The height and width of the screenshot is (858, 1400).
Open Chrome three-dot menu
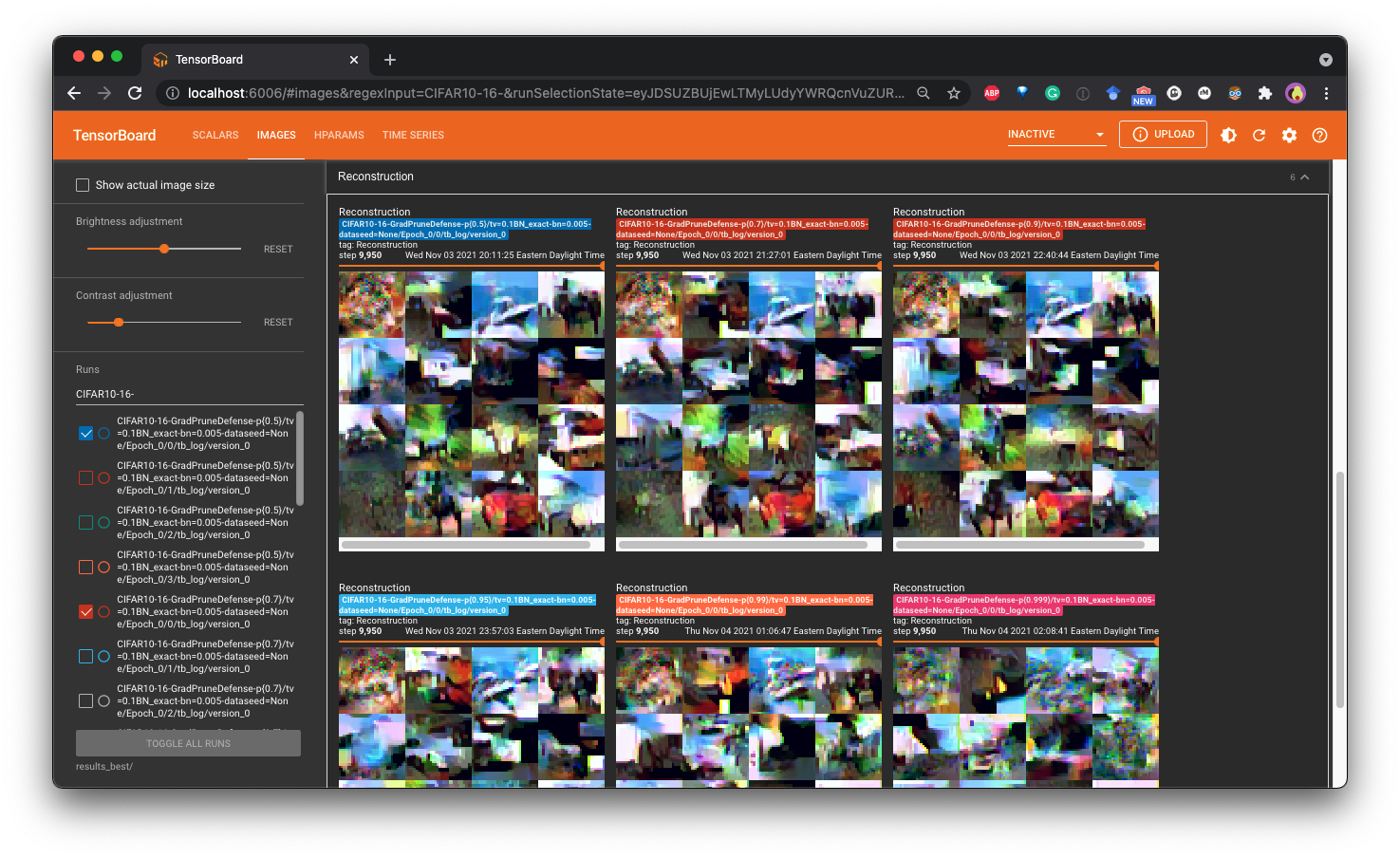pos(1326,93)
